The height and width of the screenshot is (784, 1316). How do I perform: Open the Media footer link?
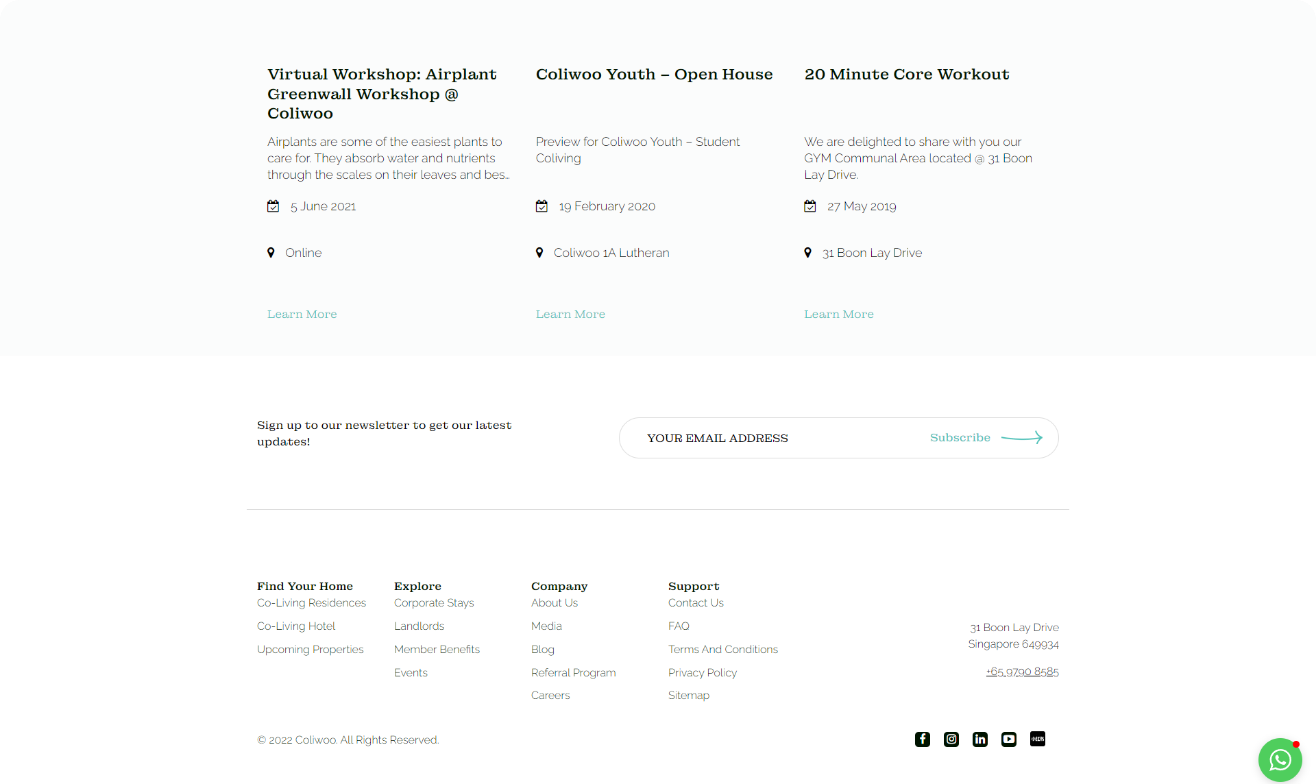[547, 626]
